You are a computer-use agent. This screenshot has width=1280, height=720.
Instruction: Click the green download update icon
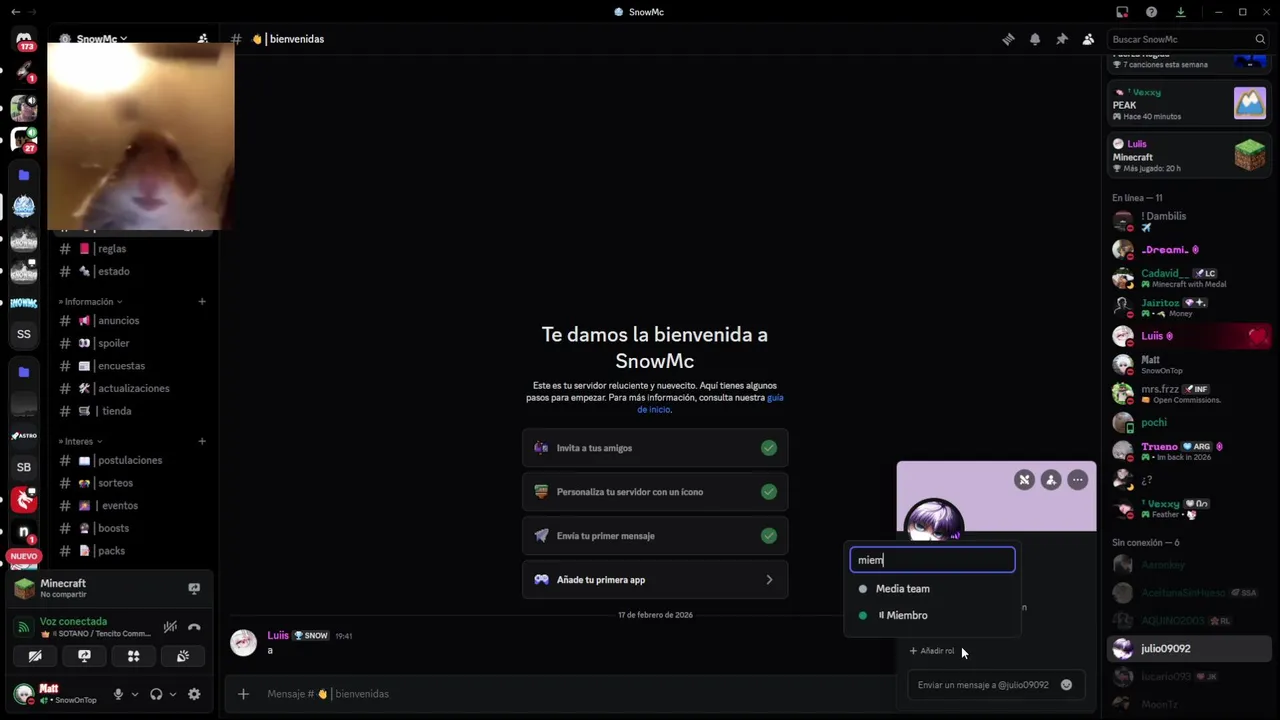click(x=1181, y=12)
